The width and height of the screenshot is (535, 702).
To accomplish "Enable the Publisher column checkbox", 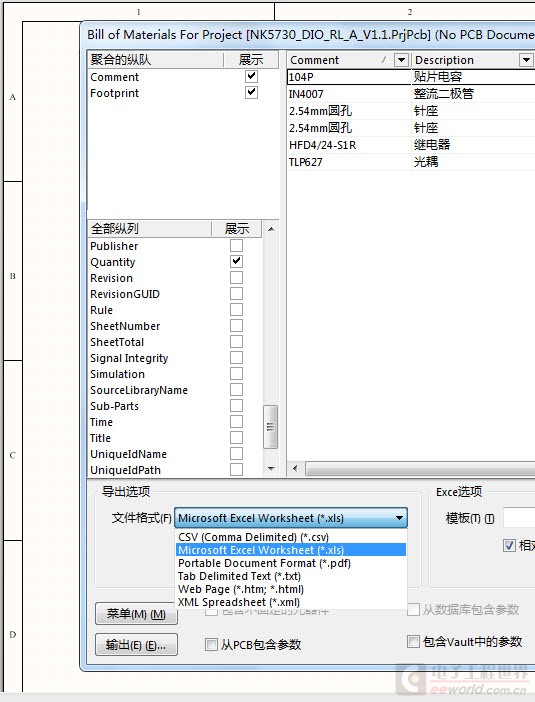I will (236, 245).
